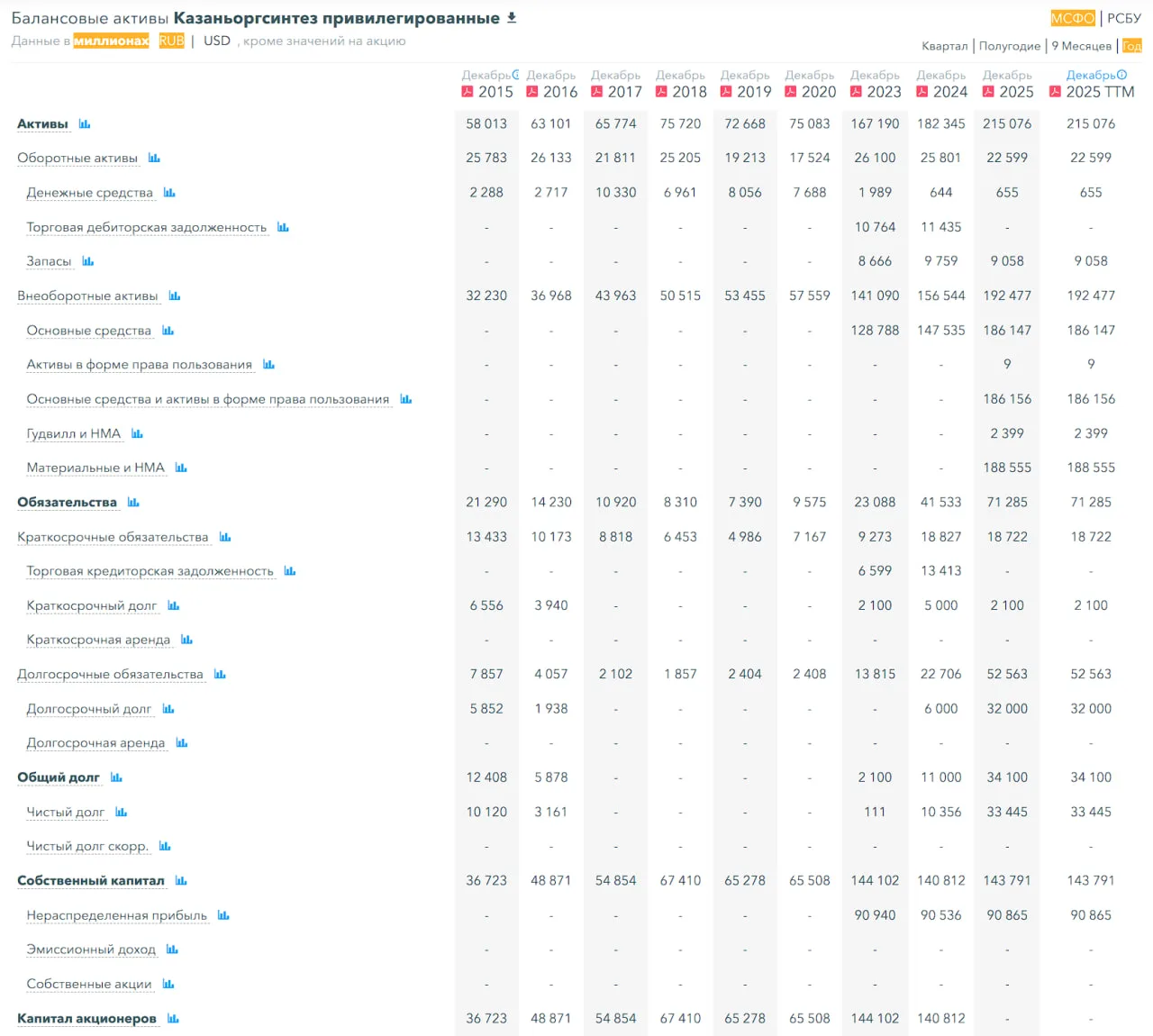This screenshot has width=1153, height=1036.
Task: Click the Чистый долг row label
Action: click(66, 812)
